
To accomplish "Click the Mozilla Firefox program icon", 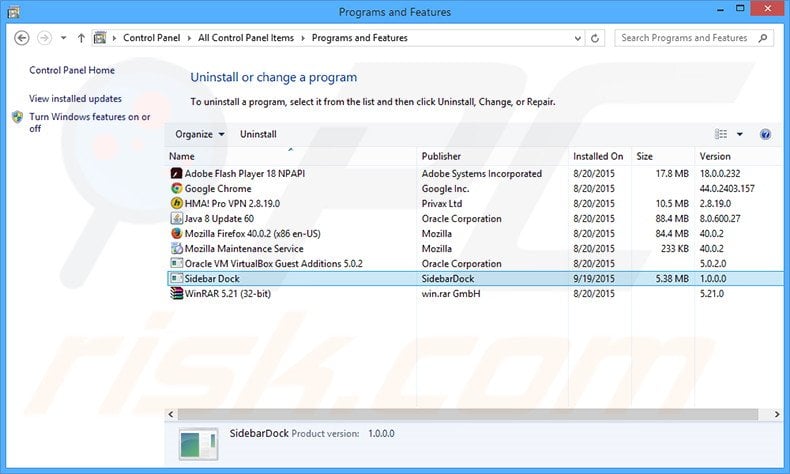I will point(176,234).
